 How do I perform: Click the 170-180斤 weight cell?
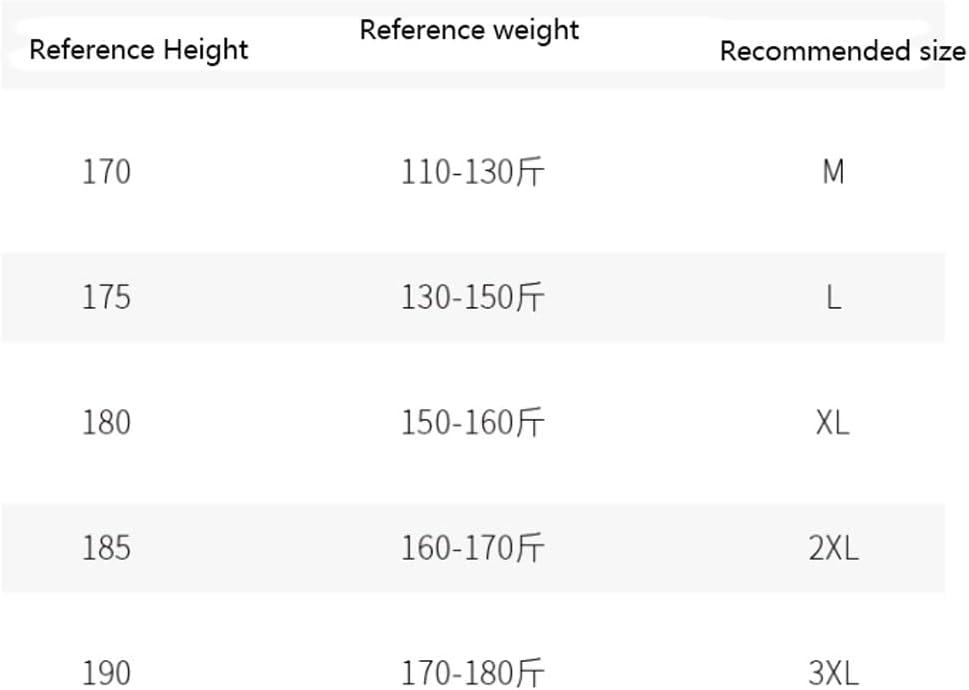[x=473, y=672]
